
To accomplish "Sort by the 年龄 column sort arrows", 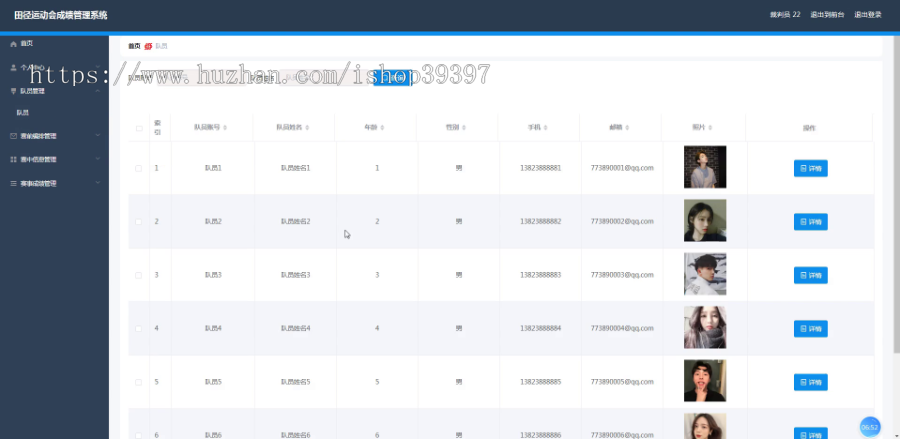I will point(382,127).
